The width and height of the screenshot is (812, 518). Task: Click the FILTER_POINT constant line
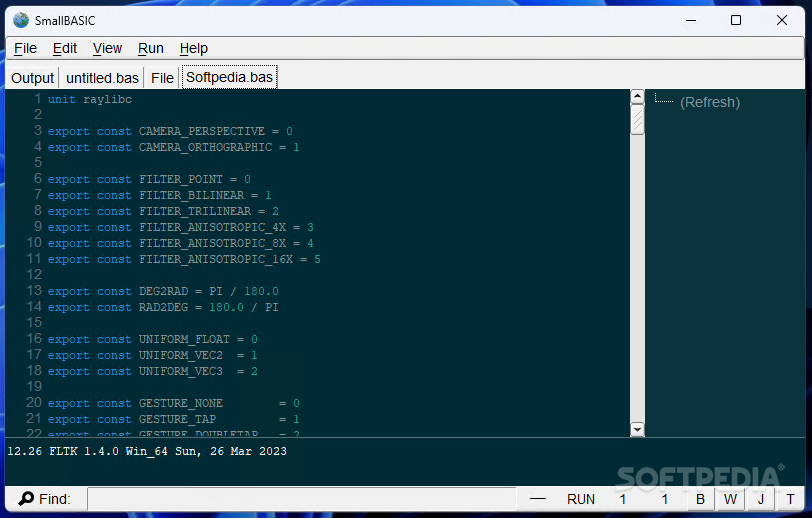point(149,179)
